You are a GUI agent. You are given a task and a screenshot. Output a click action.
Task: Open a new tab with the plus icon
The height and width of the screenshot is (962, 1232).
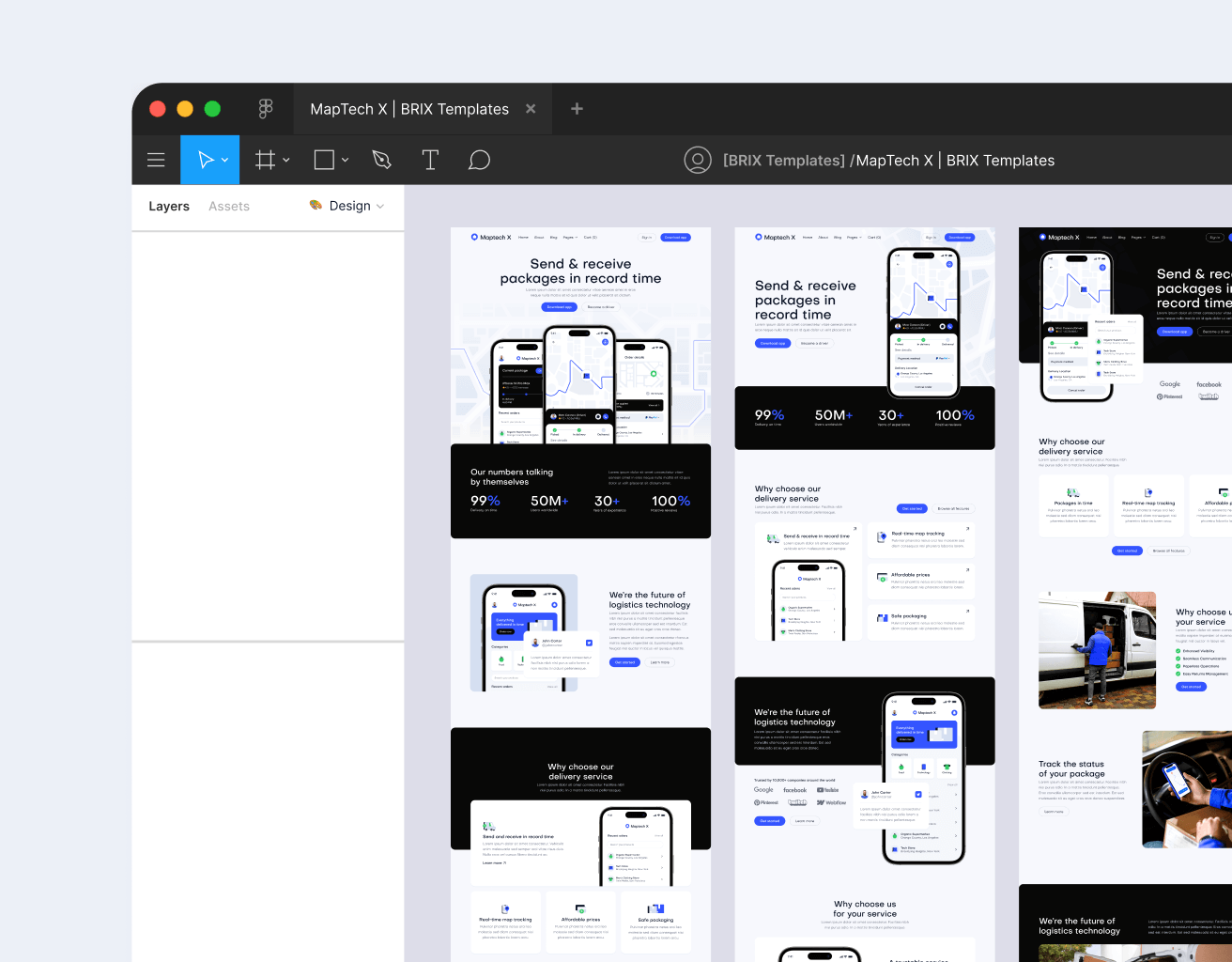click(577, 108)
